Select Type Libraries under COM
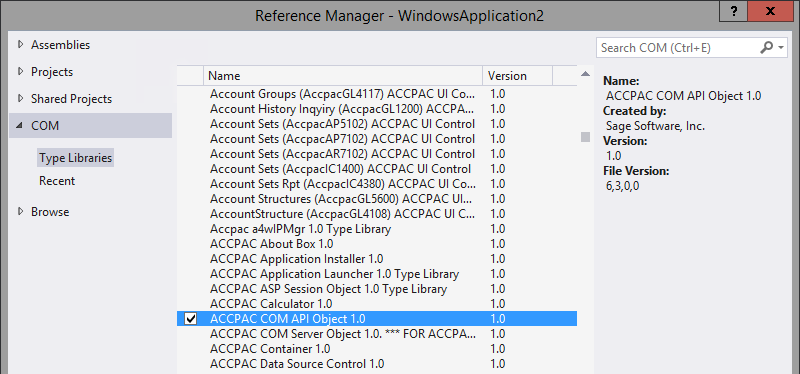This screenshot has height=374, width=800. [76, 158]
